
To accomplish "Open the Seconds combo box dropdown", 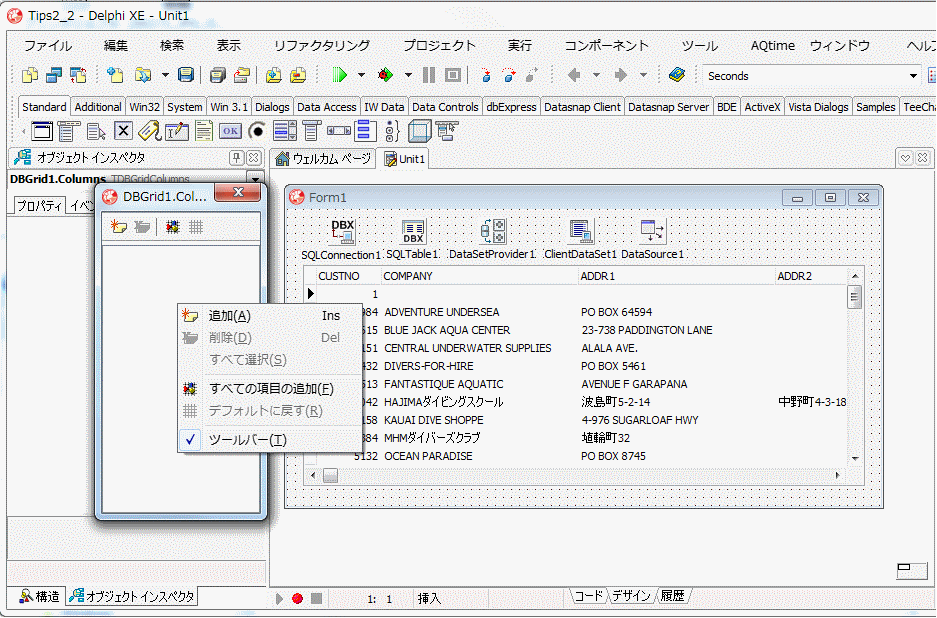I will 913,76.
